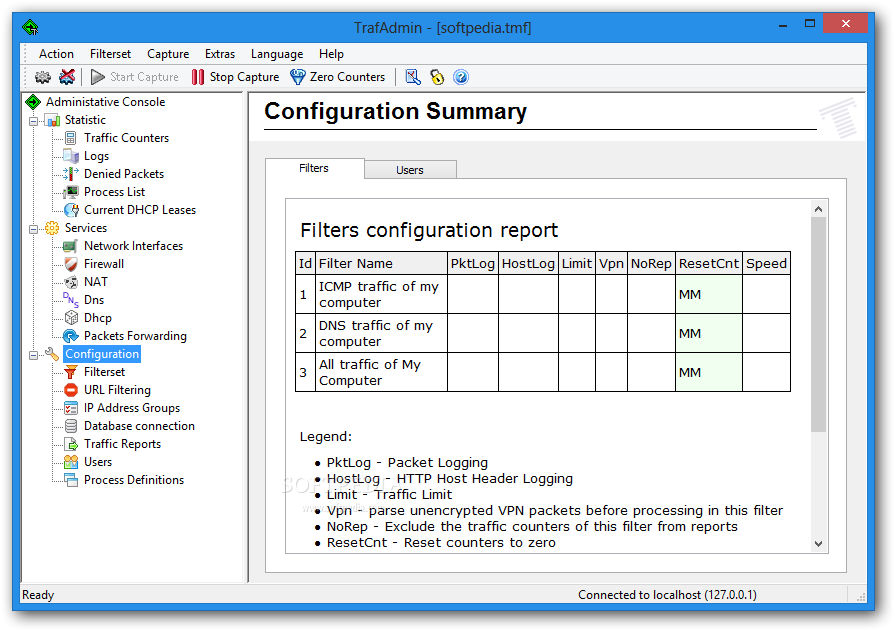This screenshot has width=895, height=631.
Task: Click the blue help question mark icon
Action: click(461, 77)
